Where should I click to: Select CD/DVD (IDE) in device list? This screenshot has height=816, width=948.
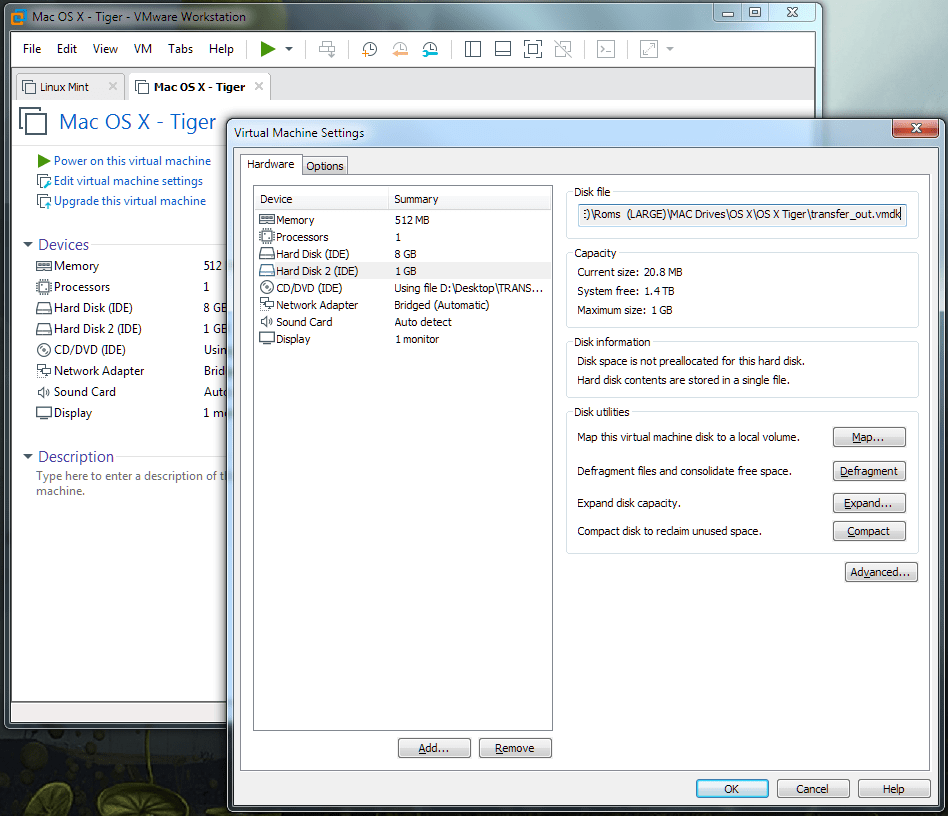point(309,288)
